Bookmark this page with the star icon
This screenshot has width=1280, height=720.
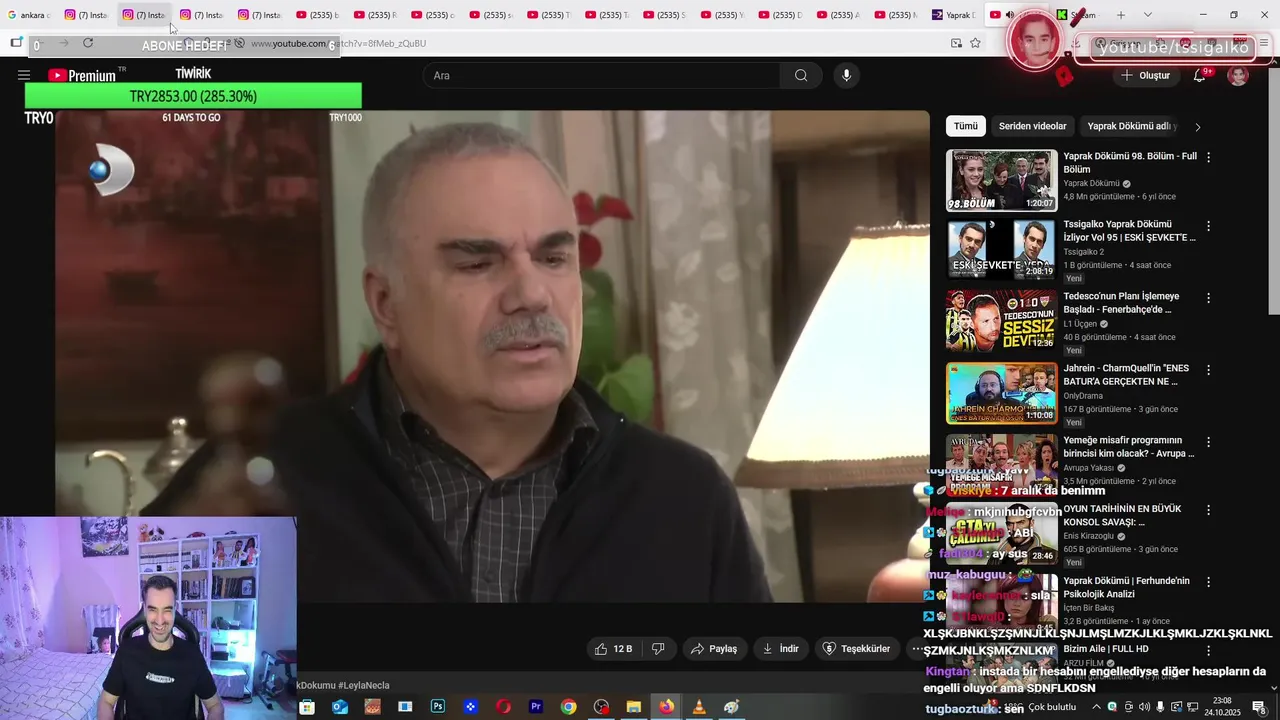click(975, 43)
